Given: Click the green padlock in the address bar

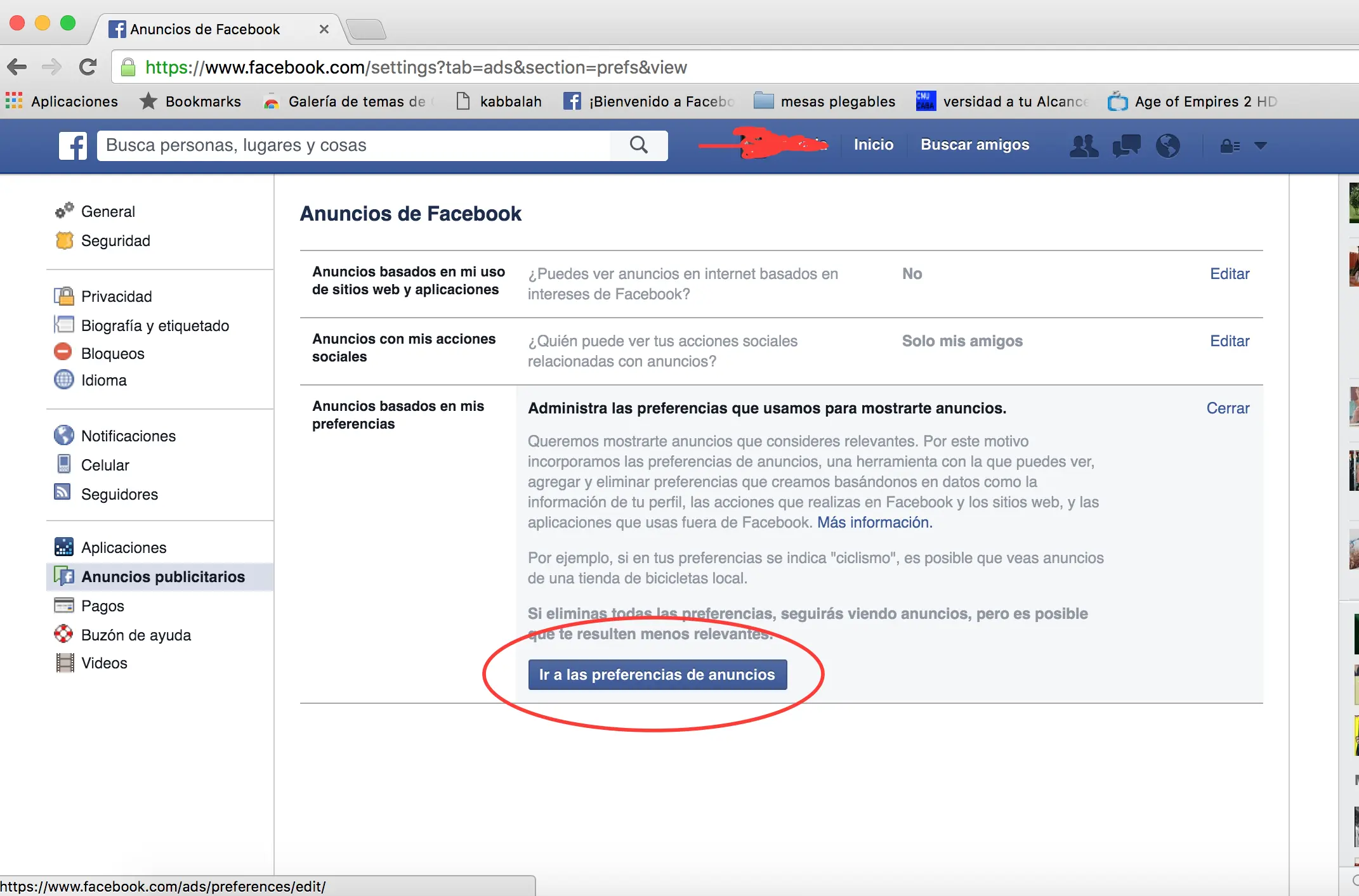Looking at the screenshot, I should tap(128, 67).
